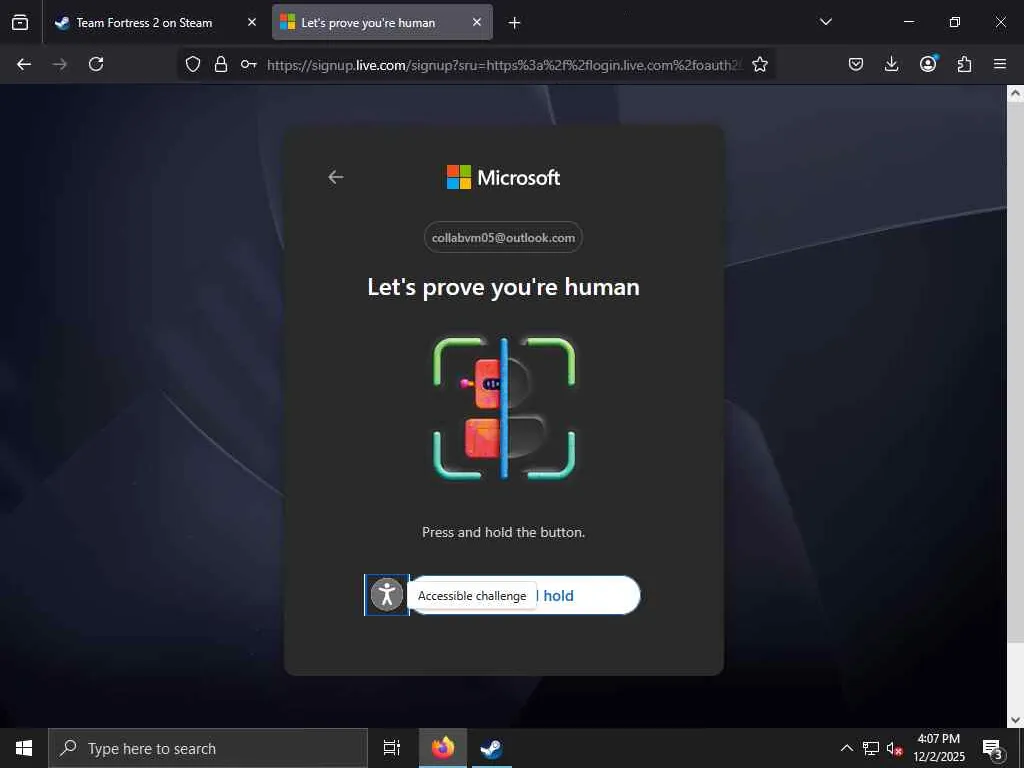Navigate back with the browser back arrow
Screen dimensions: 1024x768
coord(24,64)
